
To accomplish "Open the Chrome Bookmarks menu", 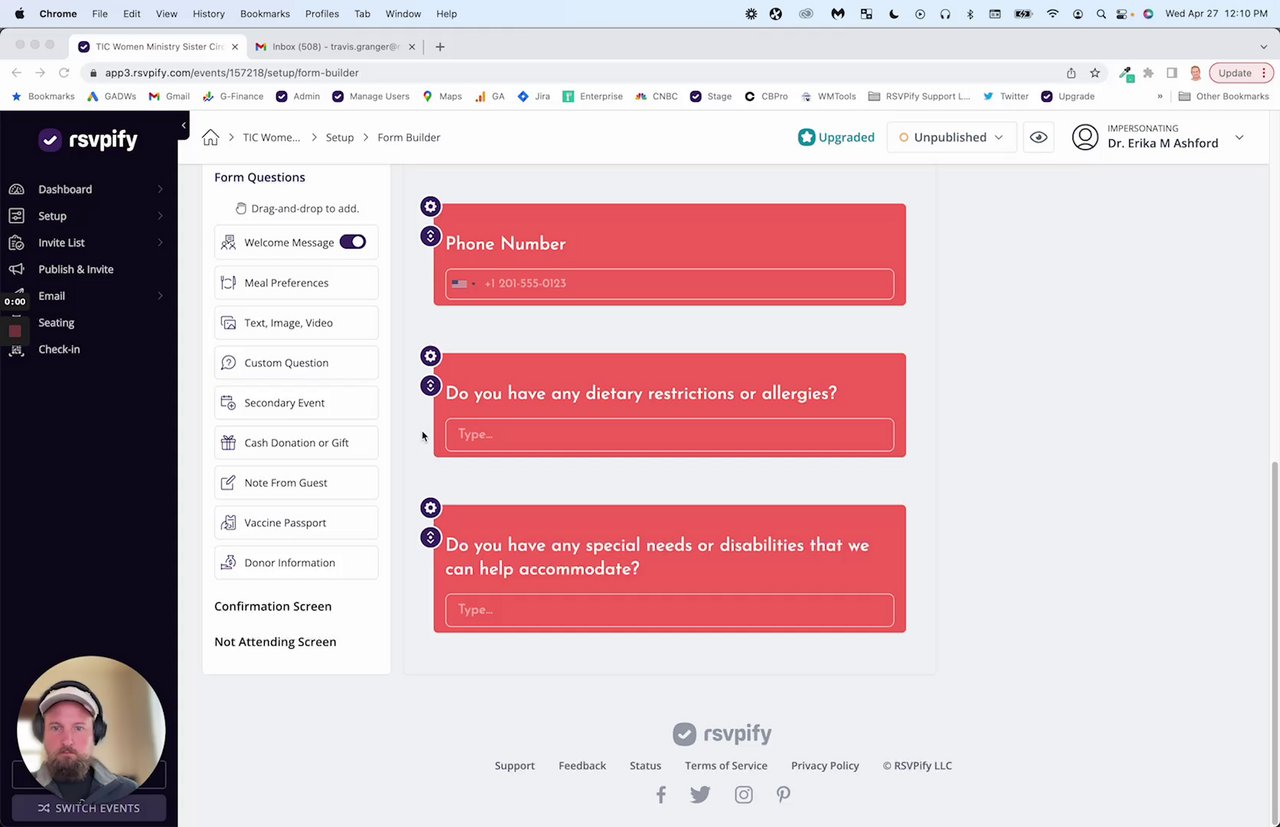I will [x=264, y=14].
